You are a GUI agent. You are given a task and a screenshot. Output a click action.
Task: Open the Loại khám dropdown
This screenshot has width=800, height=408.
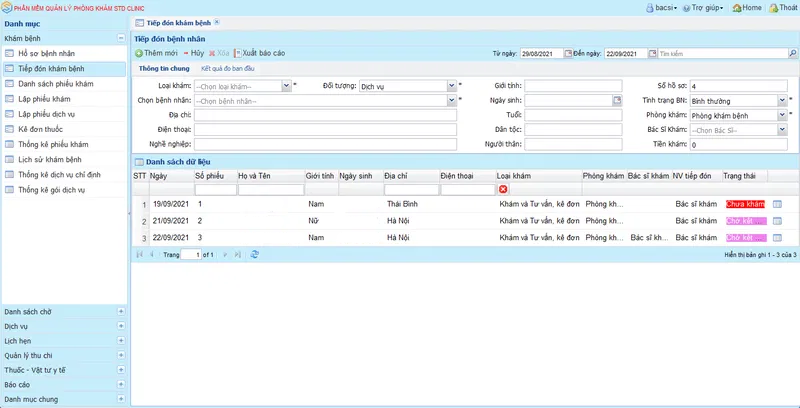286,86
